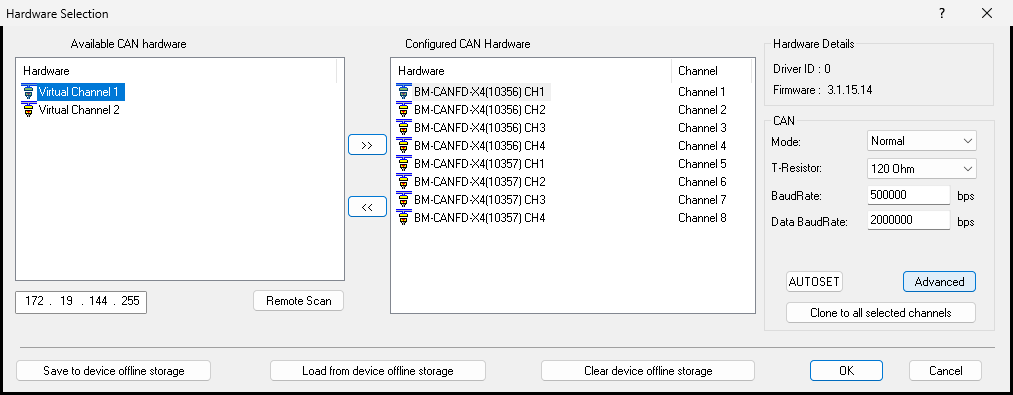1013x395 pixels.
Task: Click the BM-CANFD-X4(10357) CH4 device icon
Action: point(404,219)
